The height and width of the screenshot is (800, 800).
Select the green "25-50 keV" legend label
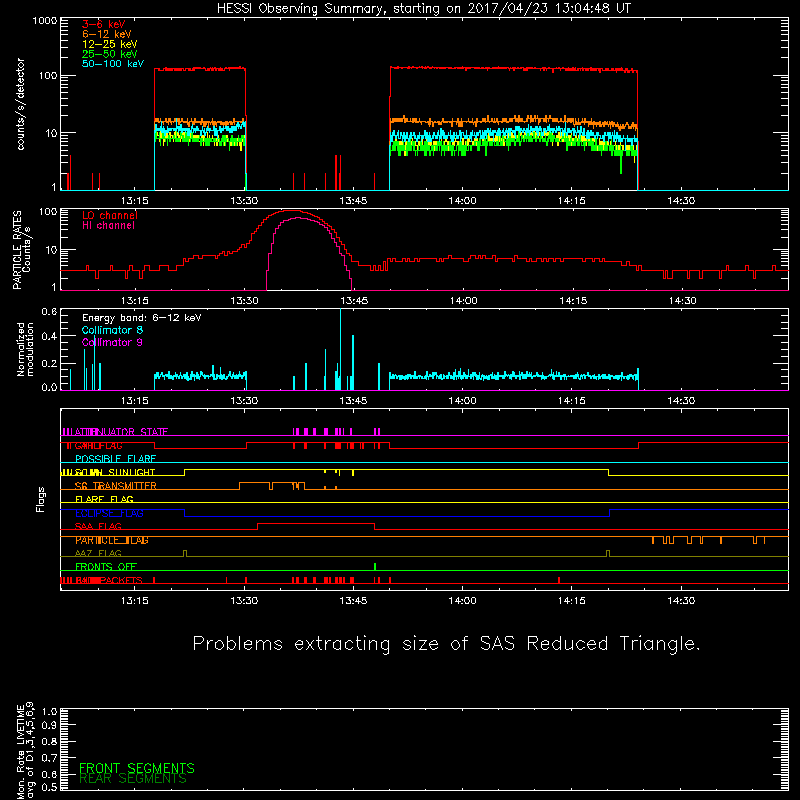(x=110, y=54)
